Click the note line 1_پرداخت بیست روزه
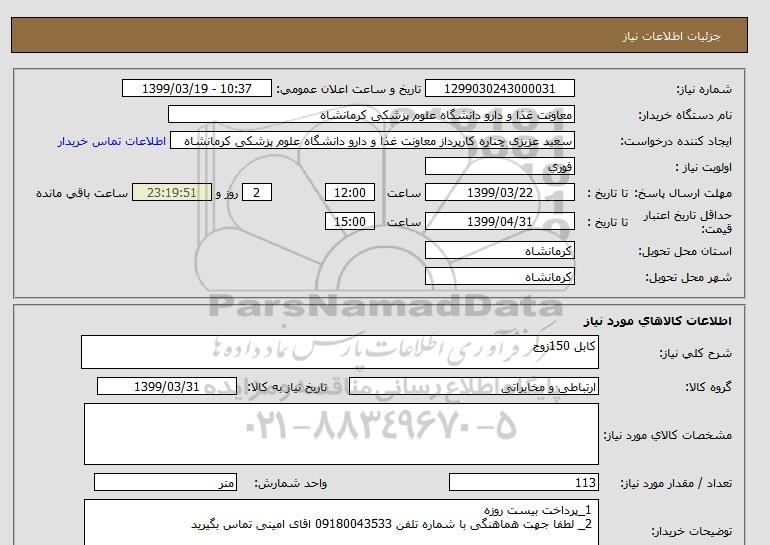The width and height of the screenshot is (770, 545). click(538, 510)
